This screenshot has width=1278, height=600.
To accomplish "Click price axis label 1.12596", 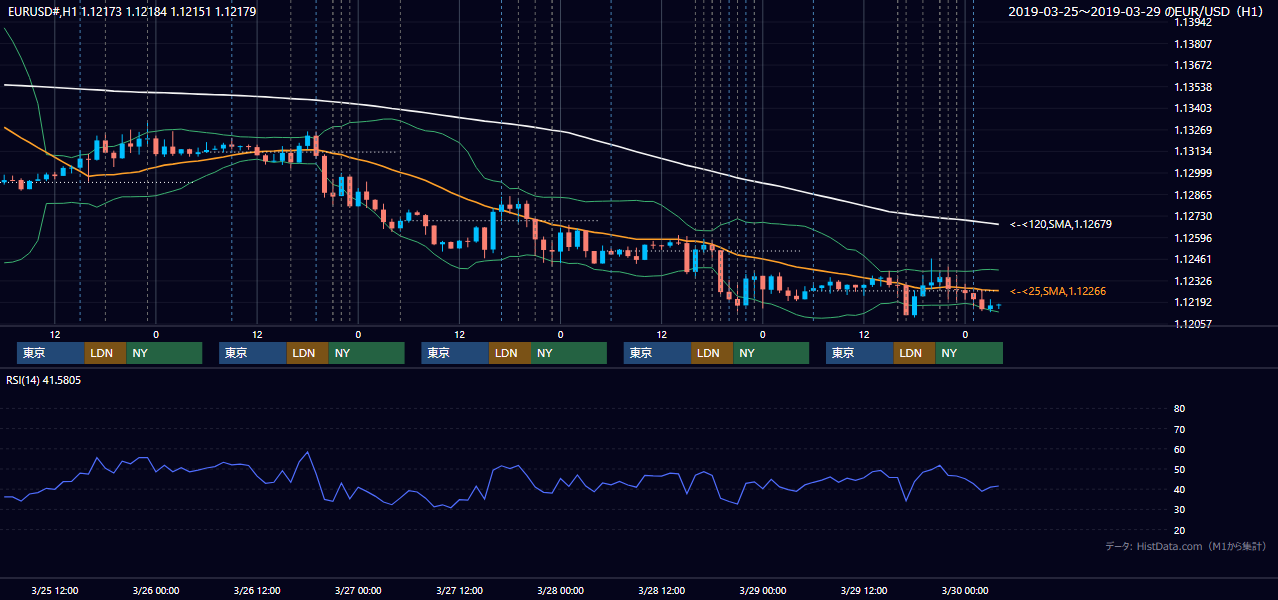I will coord(1193,238).
